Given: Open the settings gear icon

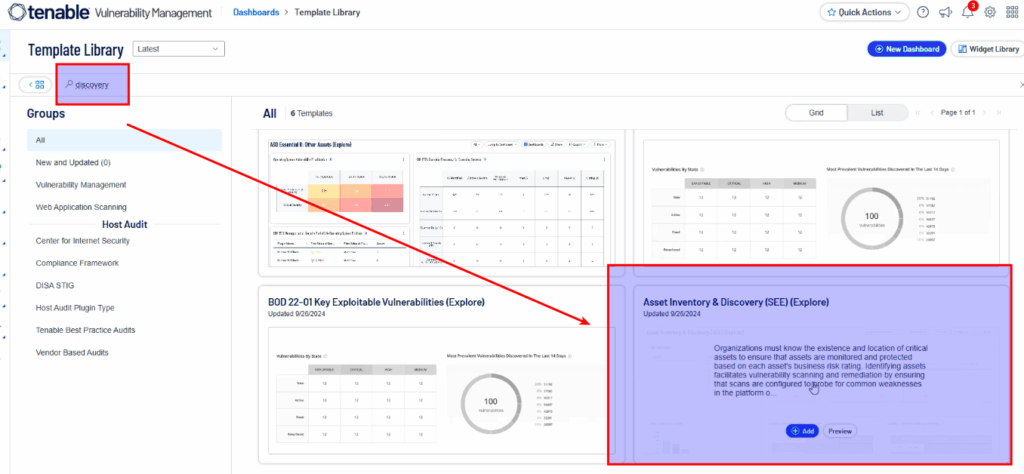Looking at the screenshot, I should click(990, 12).
